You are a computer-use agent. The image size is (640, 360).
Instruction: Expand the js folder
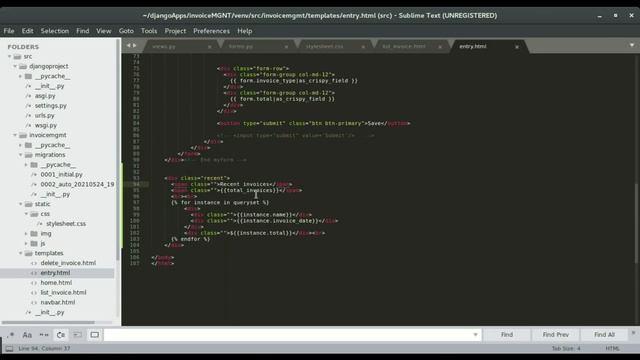[26, 244]
